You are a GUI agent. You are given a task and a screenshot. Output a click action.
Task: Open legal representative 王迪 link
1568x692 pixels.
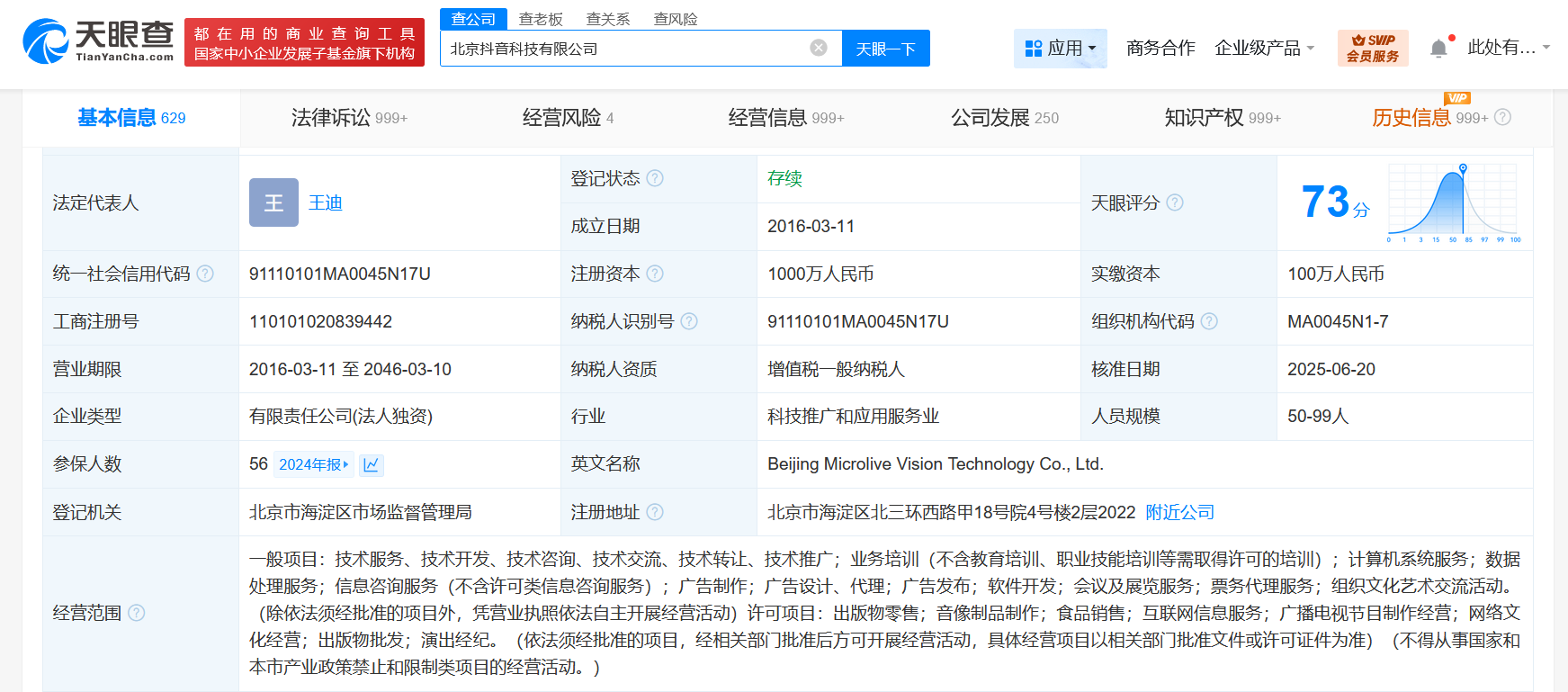point(325,202)
